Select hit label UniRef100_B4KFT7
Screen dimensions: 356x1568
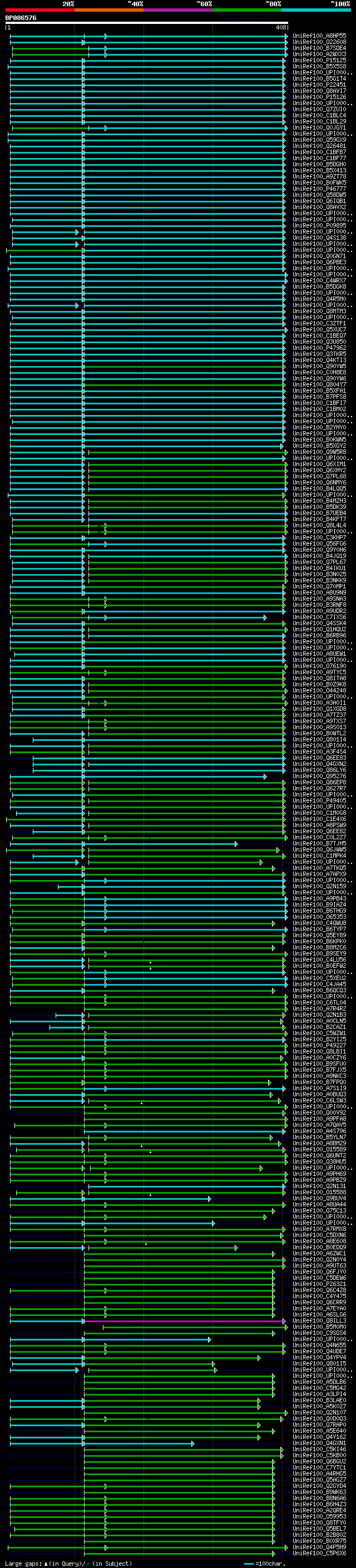(319, 518)
